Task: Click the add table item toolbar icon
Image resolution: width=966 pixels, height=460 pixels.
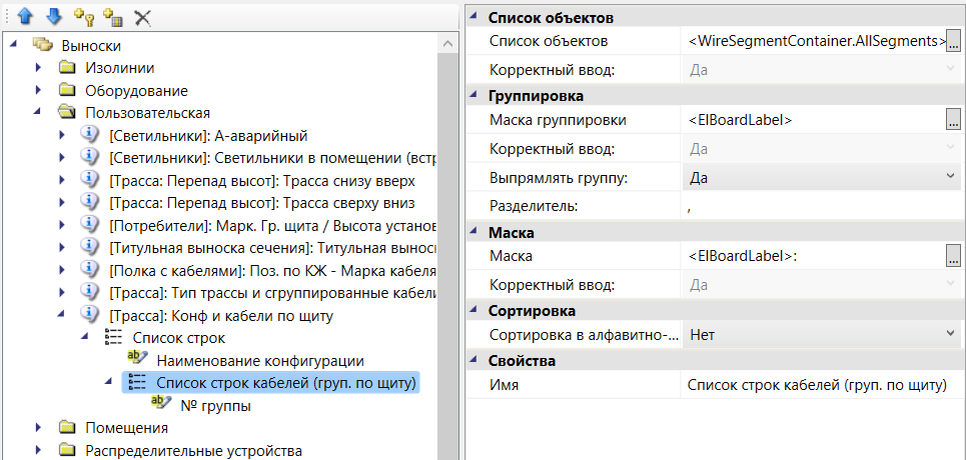Action: point(113,17)
